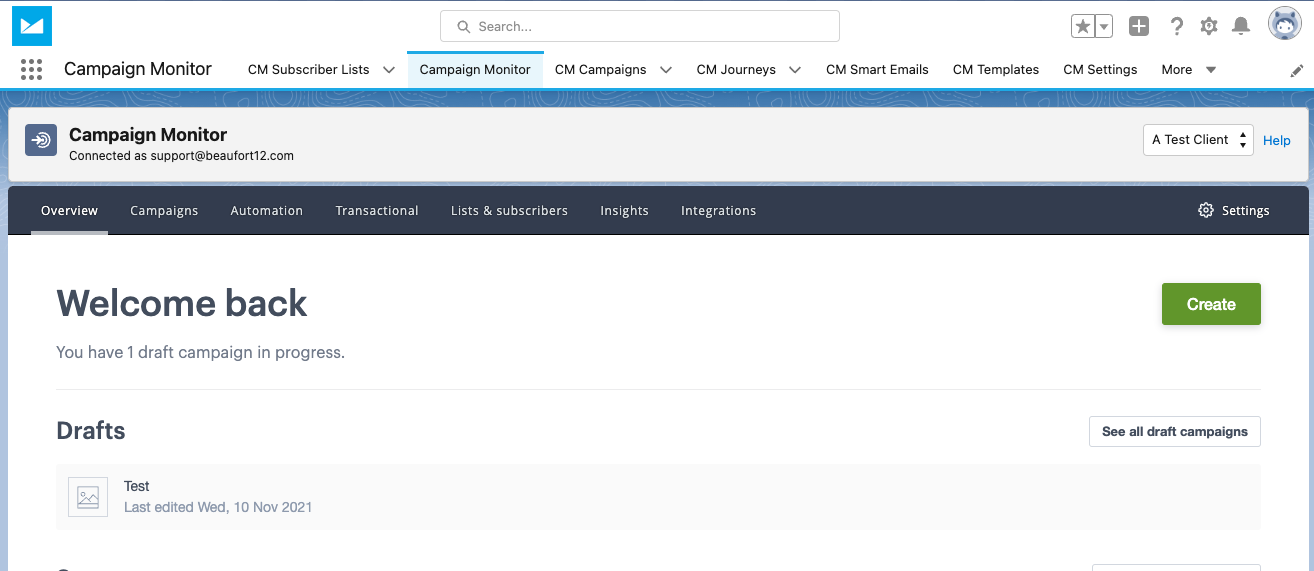Open the Help question mark icon
Screen dimensions: 1314x571
[1177, 26]
